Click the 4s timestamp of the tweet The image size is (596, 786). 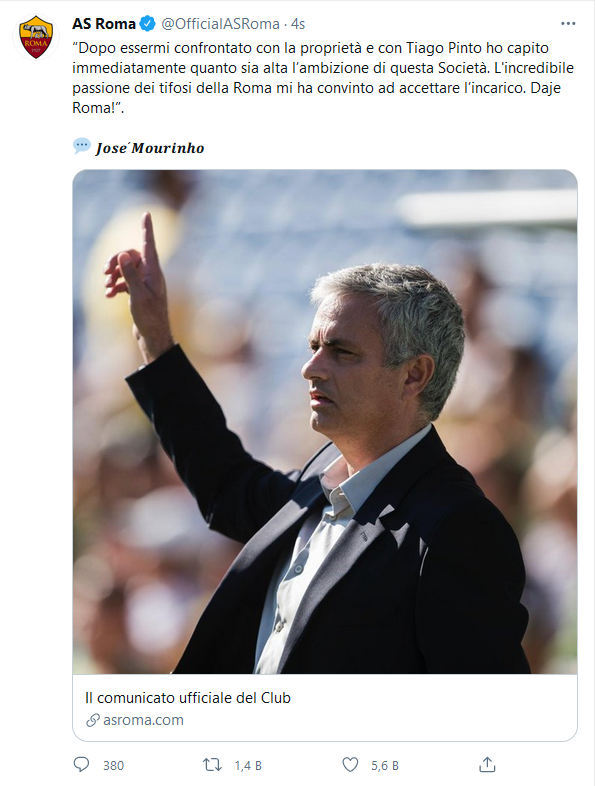click(298, 24)
